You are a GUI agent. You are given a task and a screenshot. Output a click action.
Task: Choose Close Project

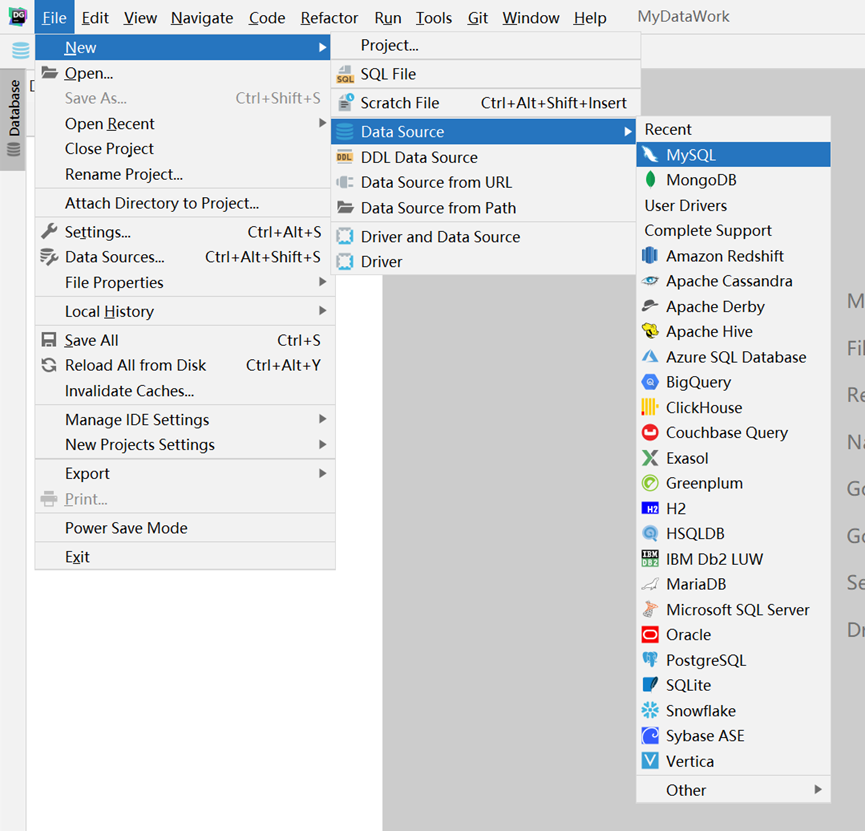point(185,148)
